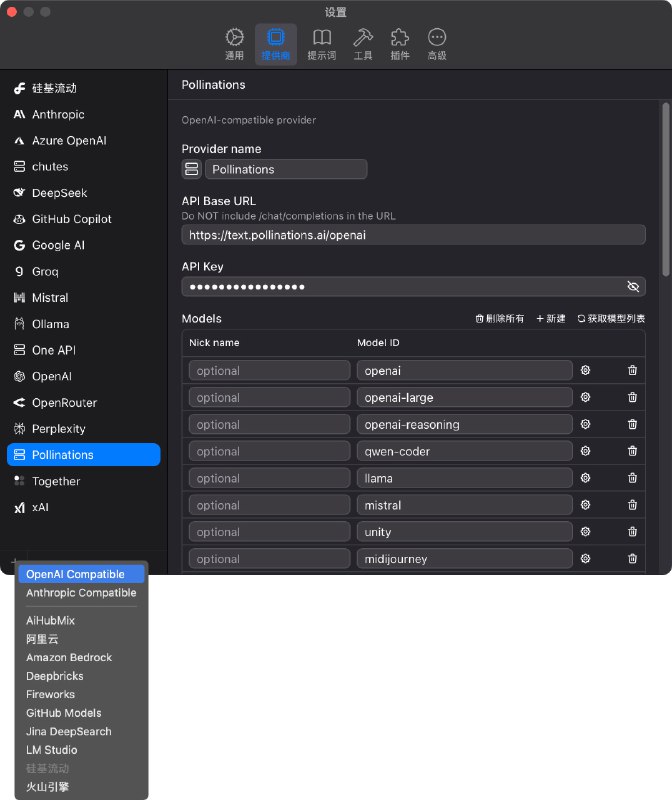The height and width of the screenshot is (800, 672).
Task: Click 新建 to add a new model
Action: point(551,318)
